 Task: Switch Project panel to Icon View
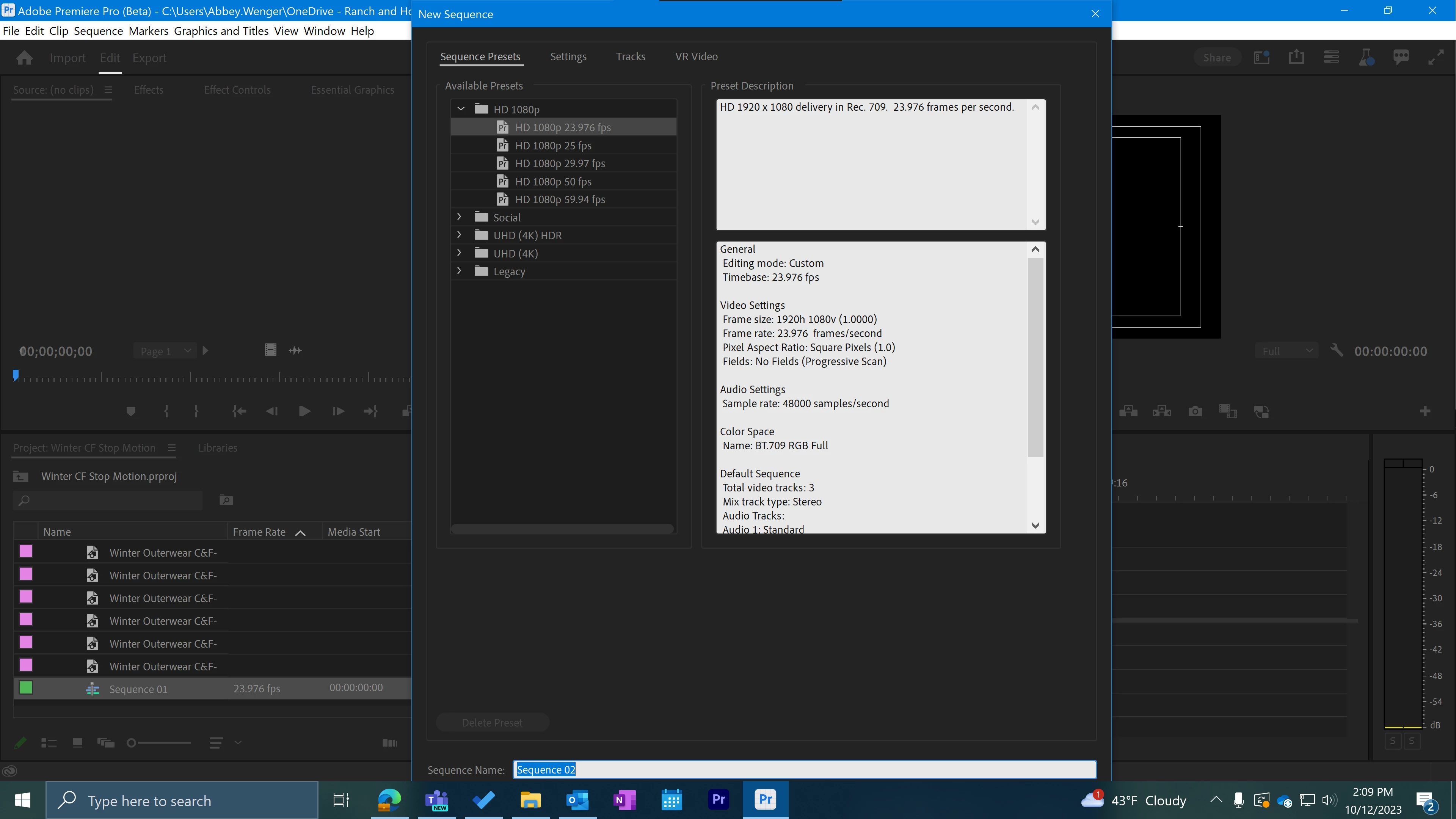(x=77, y=743)
